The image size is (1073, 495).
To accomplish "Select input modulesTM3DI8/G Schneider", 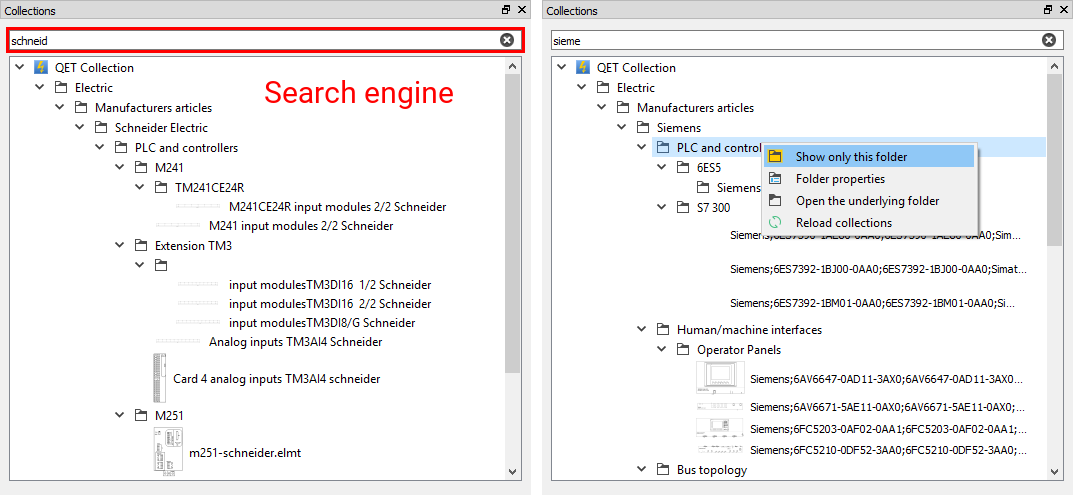I will click(322, 322).
